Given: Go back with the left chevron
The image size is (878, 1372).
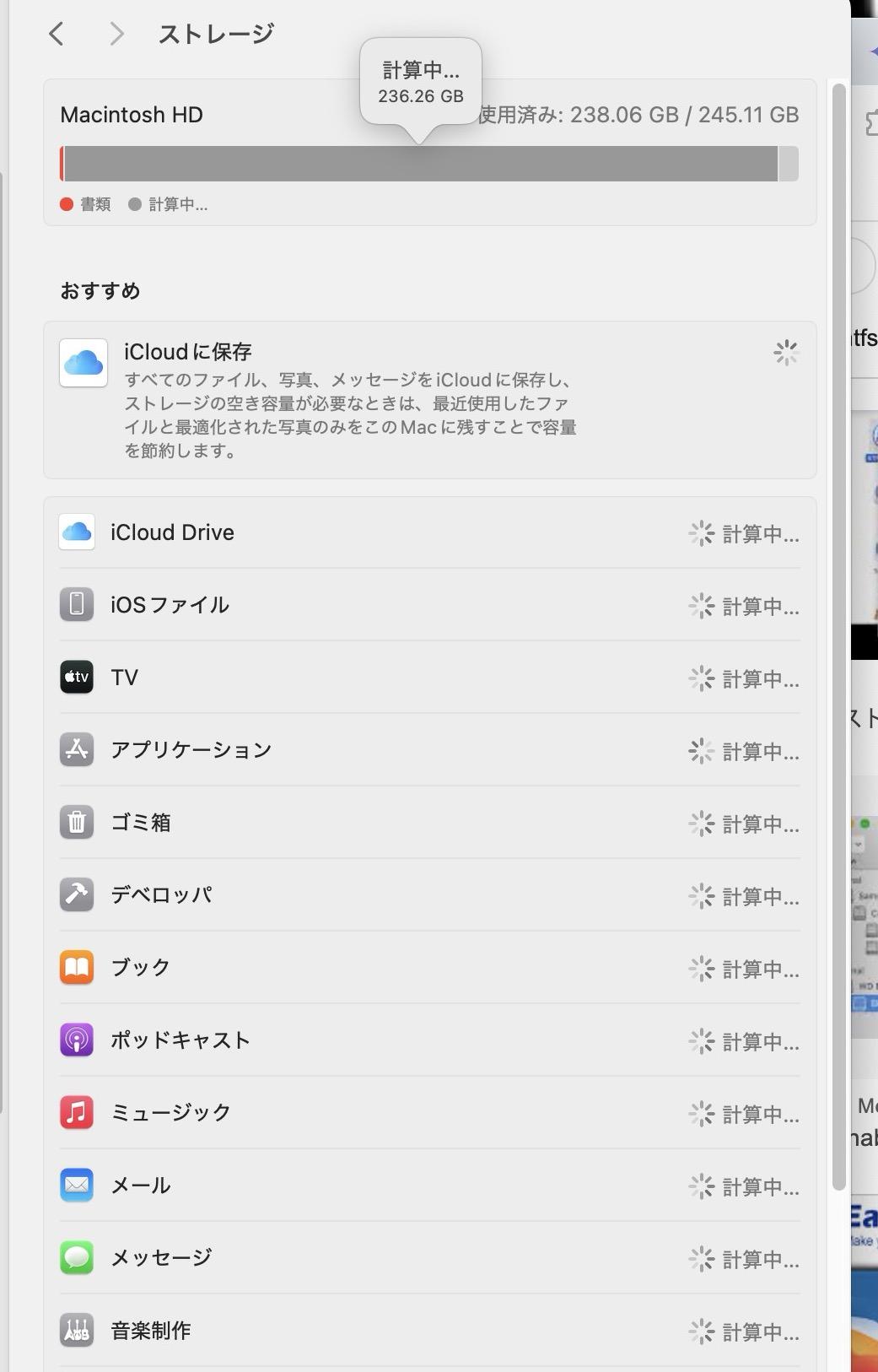Looking at the screenshot, I should click(x=57, y=34).
